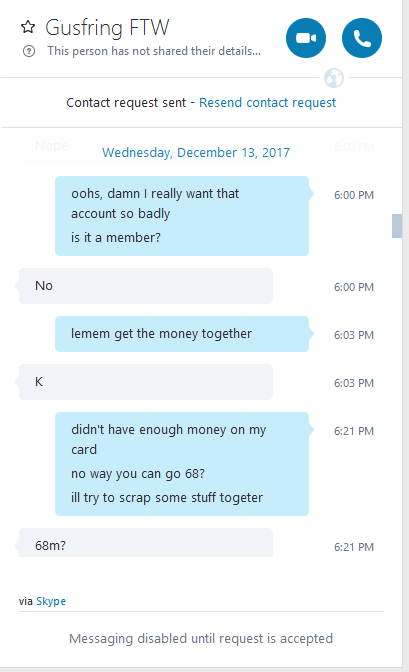Click the 'K' reply bubble

tap(146, 382)
